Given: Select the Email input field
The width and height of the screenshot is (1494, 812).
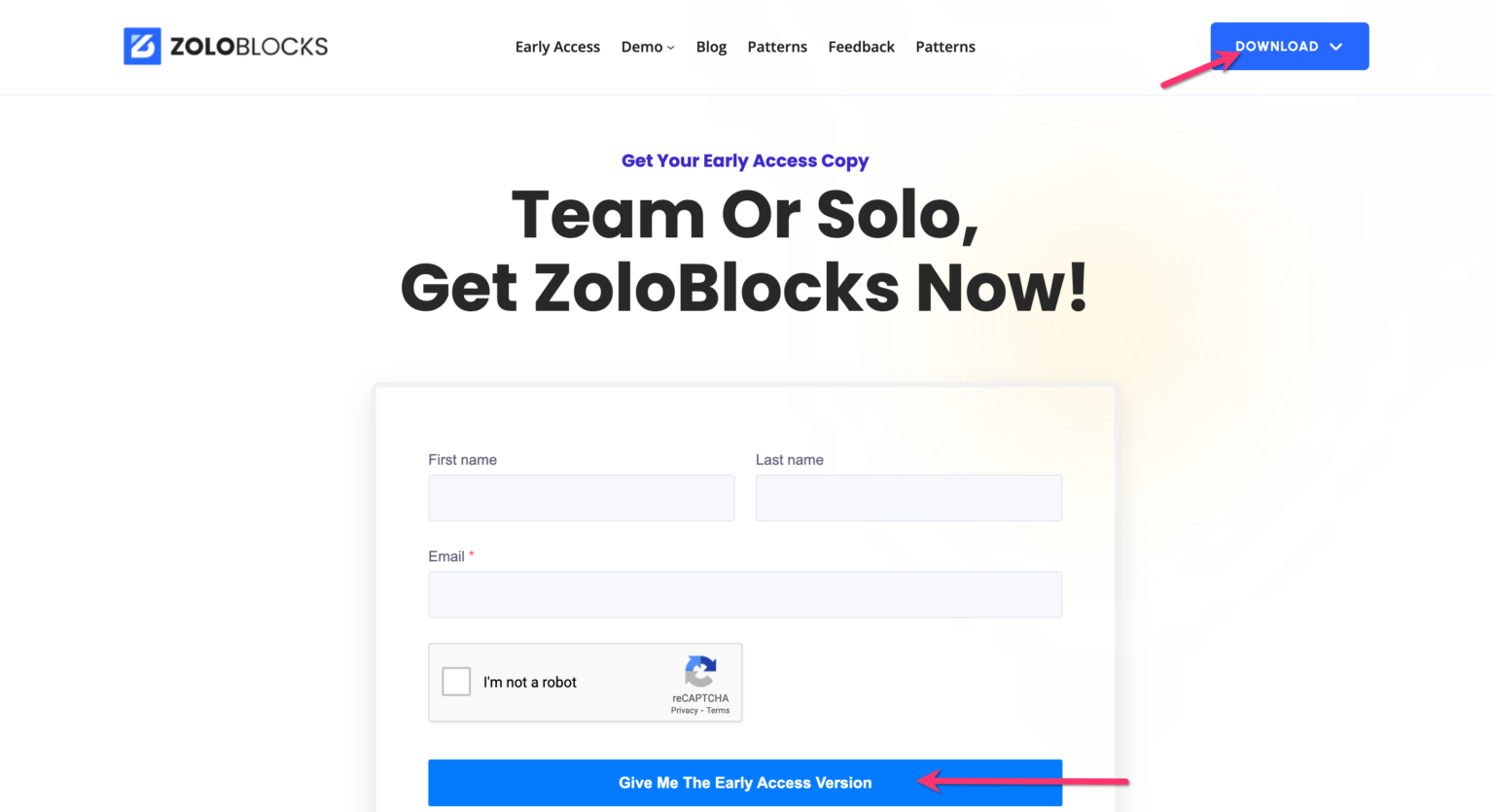Looking at the screenshot, I should pos(745,594).
